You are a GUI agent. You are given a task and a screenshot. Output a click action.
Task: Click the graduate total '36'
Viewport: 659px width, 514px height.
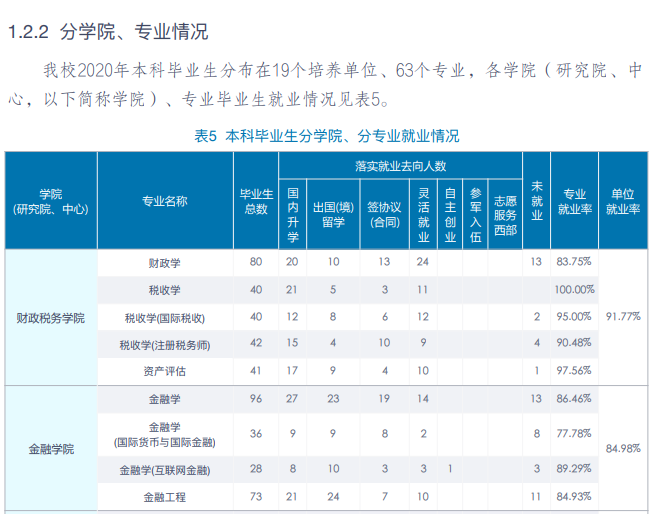point(256,433)
